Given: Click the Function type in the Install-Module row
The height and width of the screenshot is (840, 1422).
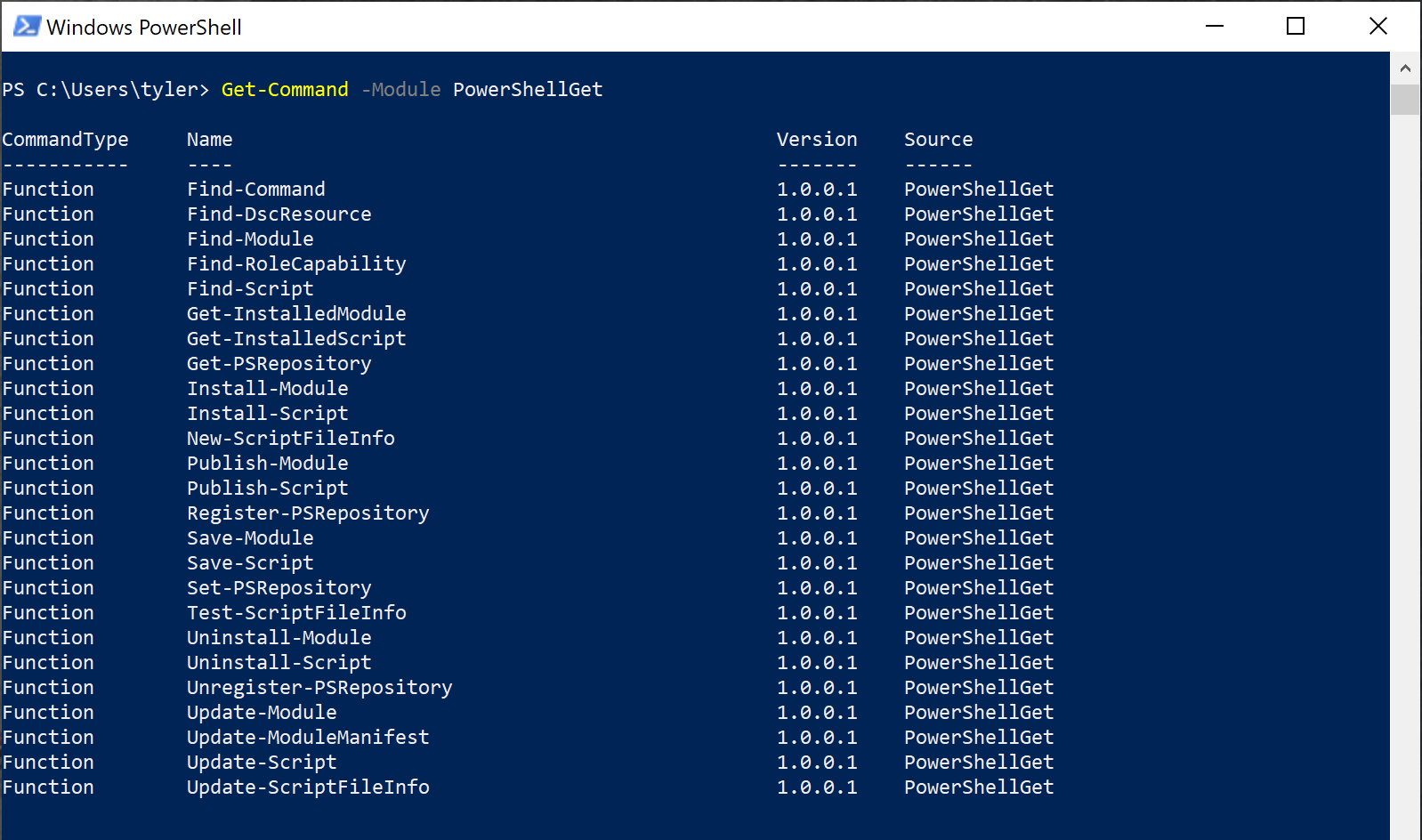Looking at the screenshot, I should pyautogui.click(x=48, y=389).
